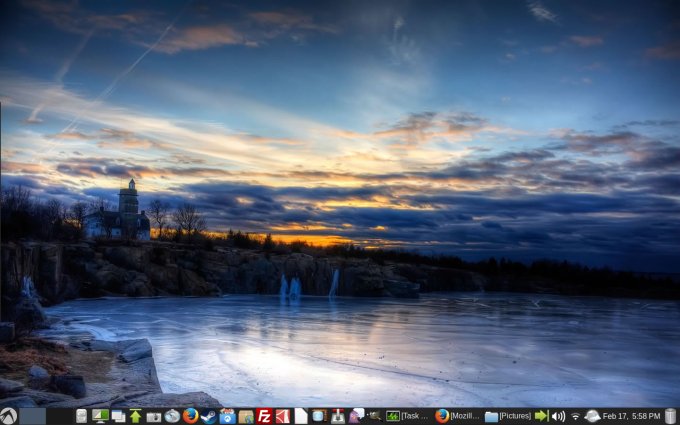Click the green up-arrow launcher

[x=135, y=416]
